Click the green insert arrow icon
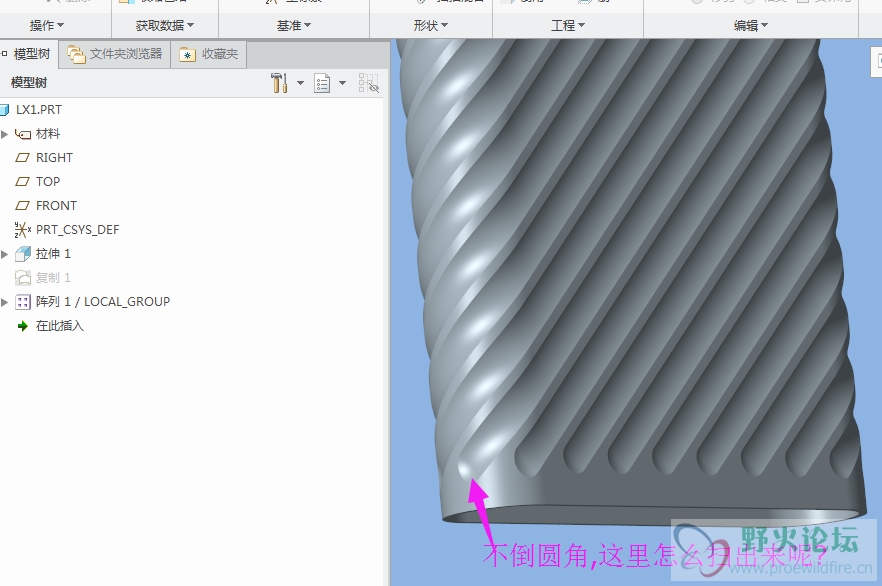This screenshot has height=586, width=882. [x=22, y=326]
